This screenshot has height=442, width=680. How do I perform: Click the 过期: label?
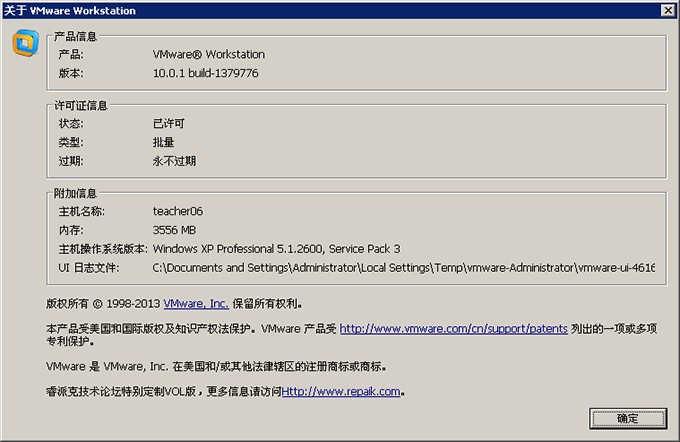71,161
